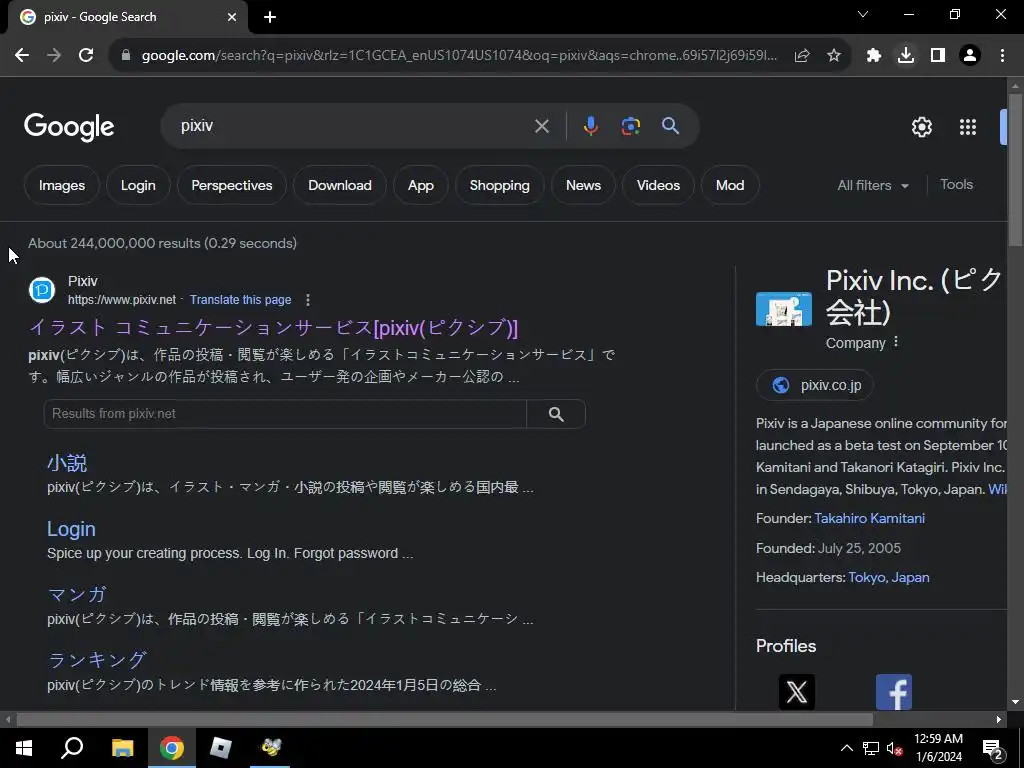The width and height of the screenshot is (1024, 768).
Task: Click the browser forward arrow
Action: (54, 56)
